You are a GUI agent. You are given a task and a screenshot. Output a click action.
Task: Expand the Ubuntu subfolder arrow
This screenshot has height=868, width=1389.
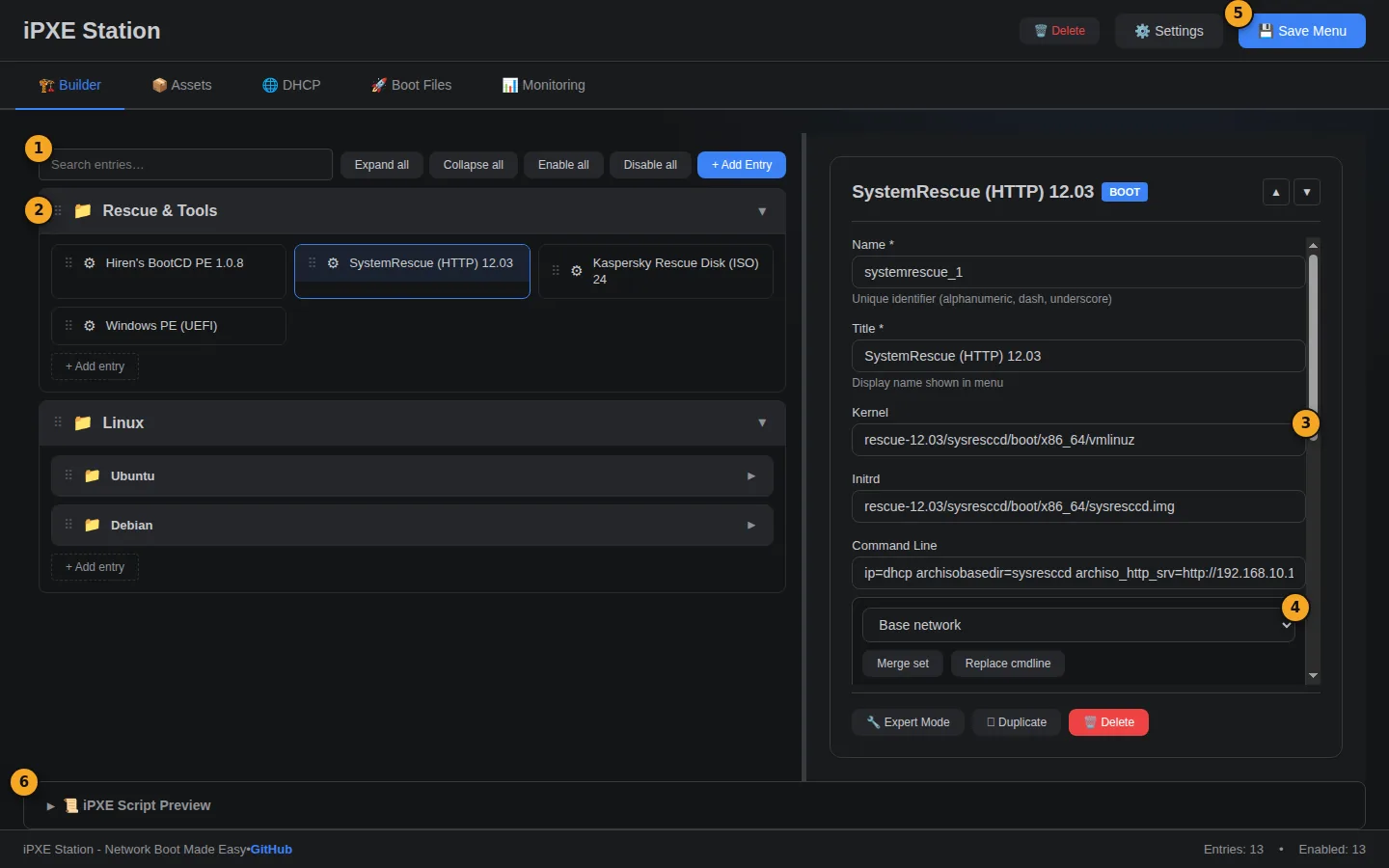click(x=751, y=476)
